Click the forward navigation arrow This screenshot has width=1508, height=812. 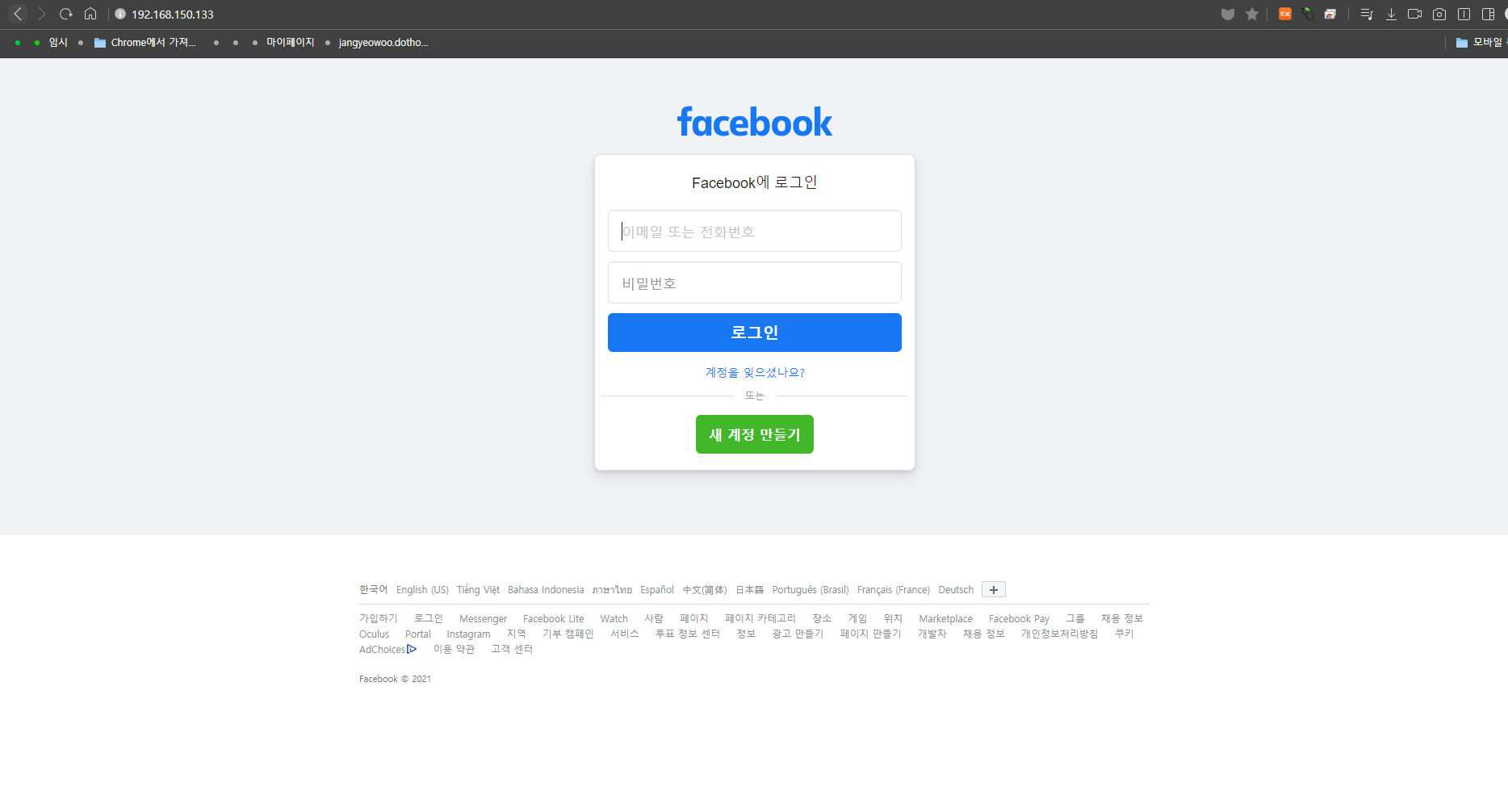(42, 14)
